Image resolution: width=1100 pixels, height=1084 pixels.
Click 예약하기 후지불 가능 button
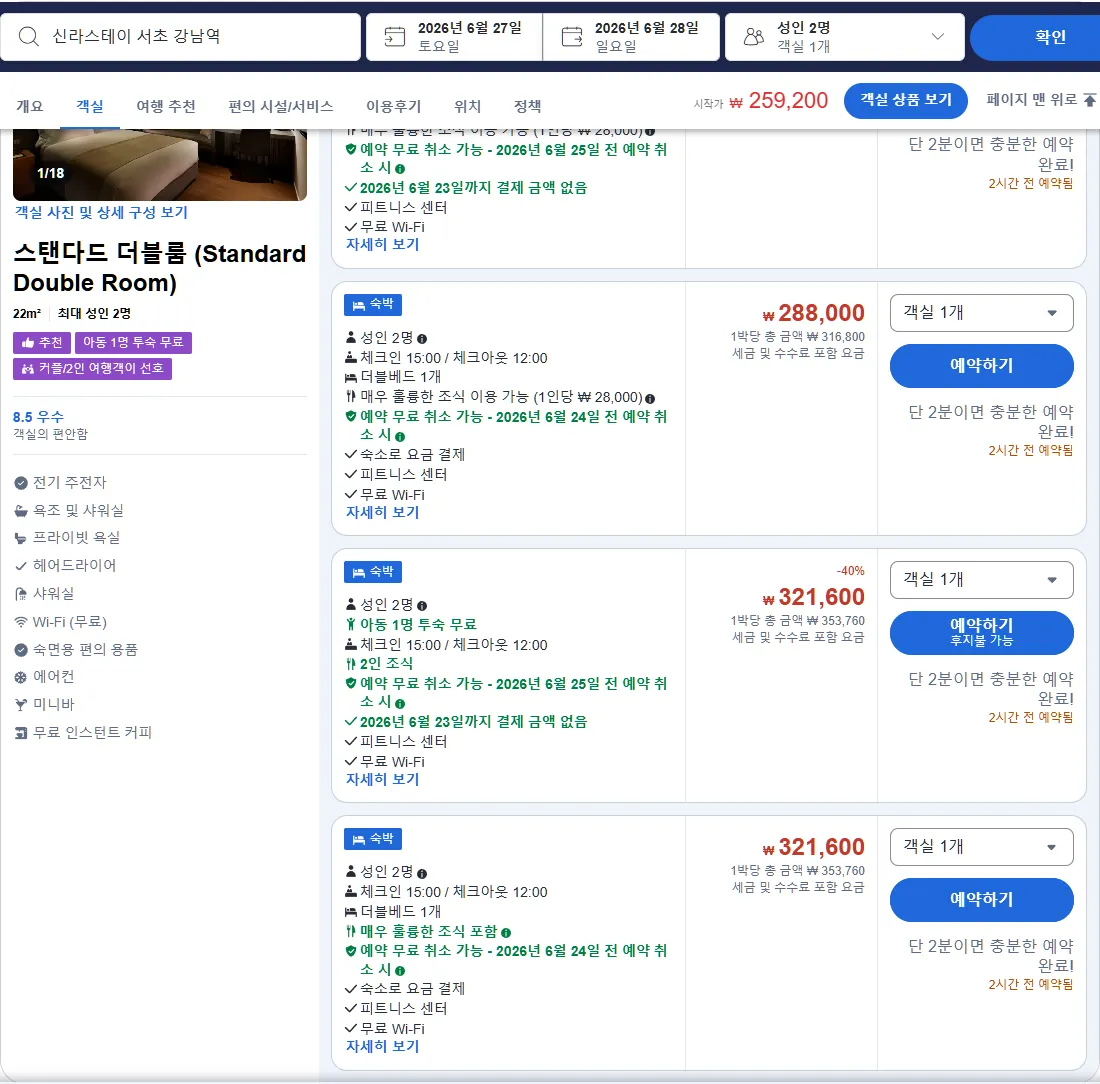(x=981, y=632)
